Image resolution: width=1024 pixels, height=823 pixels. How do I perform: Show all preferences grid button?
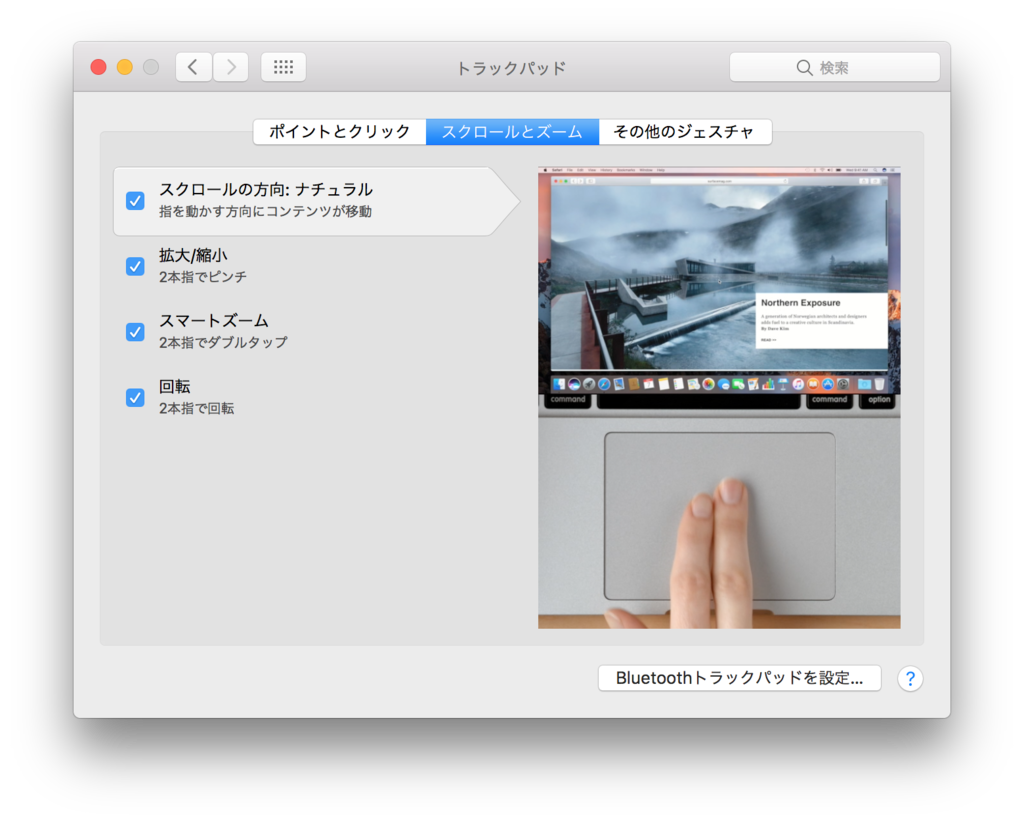(x=283, y=67)
